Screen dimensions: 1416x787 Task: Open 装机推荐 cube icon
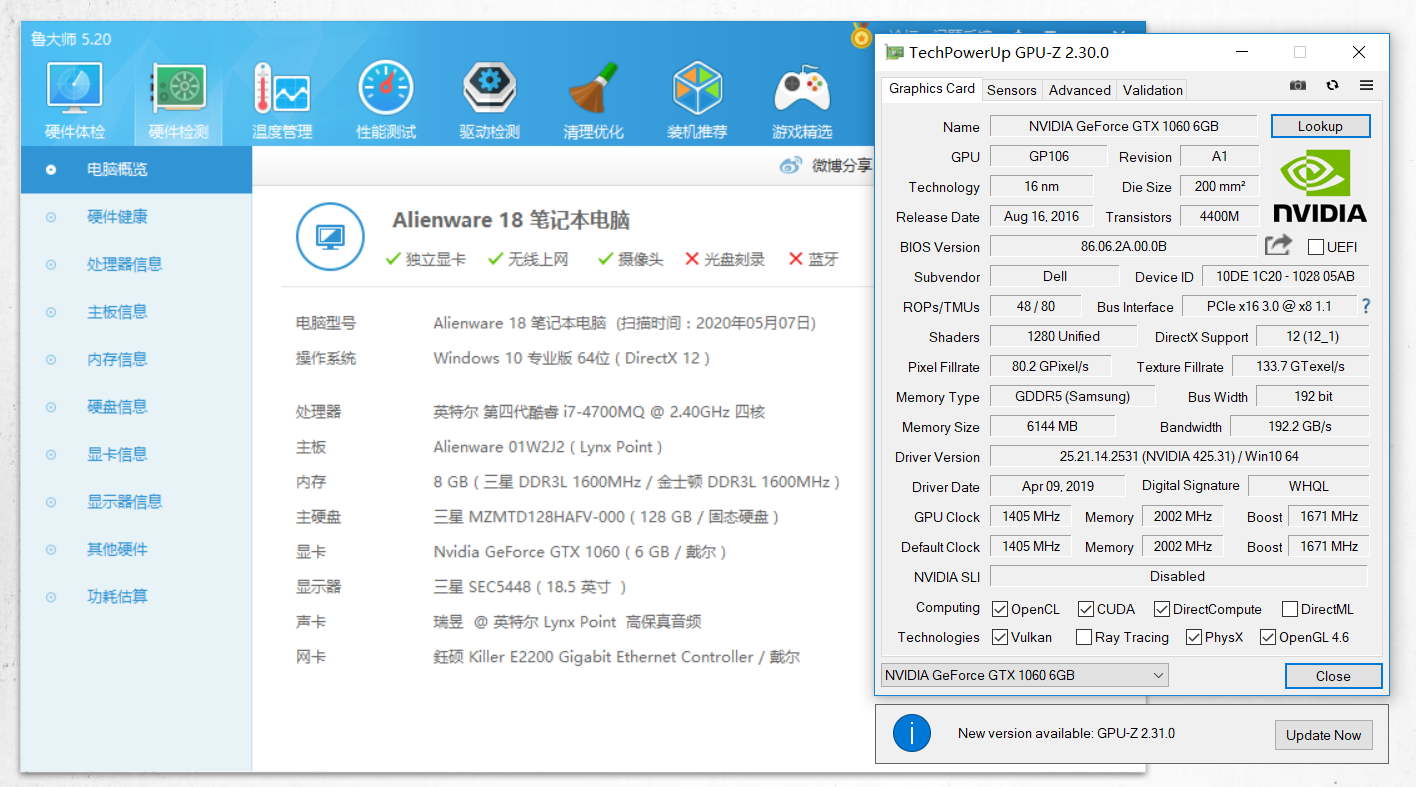(698, 100)
